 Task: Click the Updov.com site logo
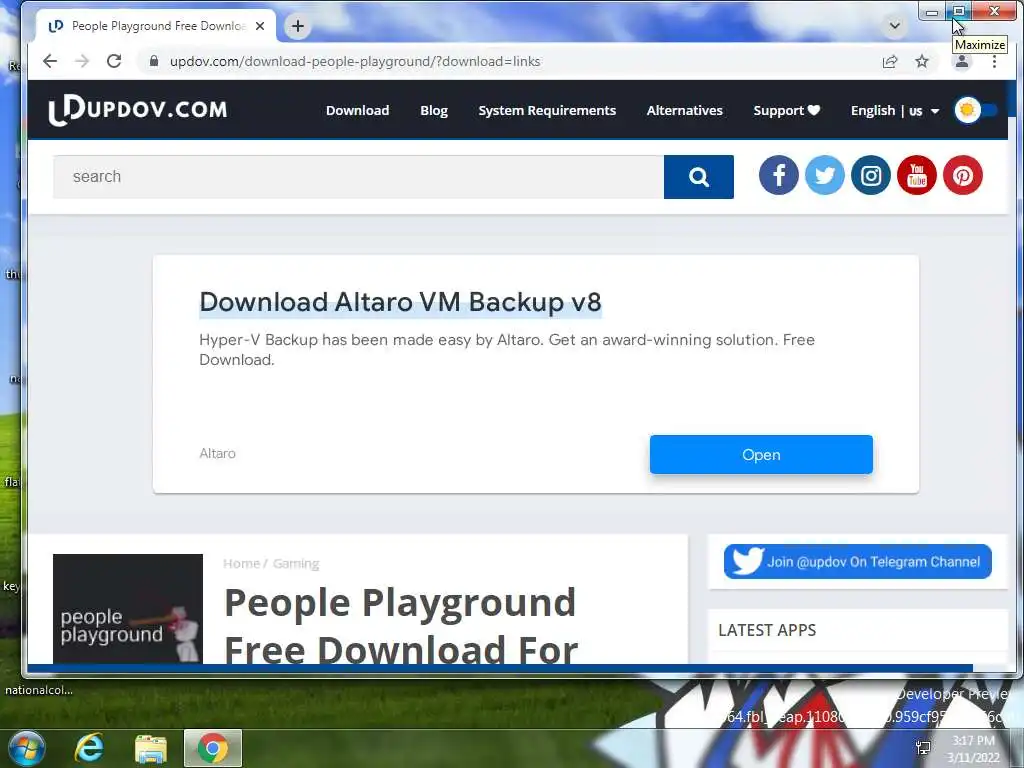point(138,110)
